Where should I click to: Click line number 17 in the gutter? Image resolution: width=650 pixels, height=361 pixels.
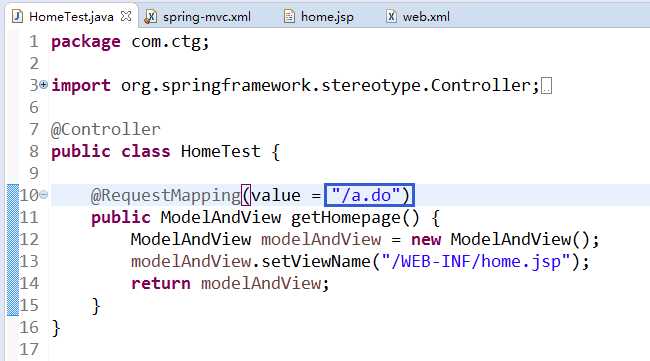point(29,349)
